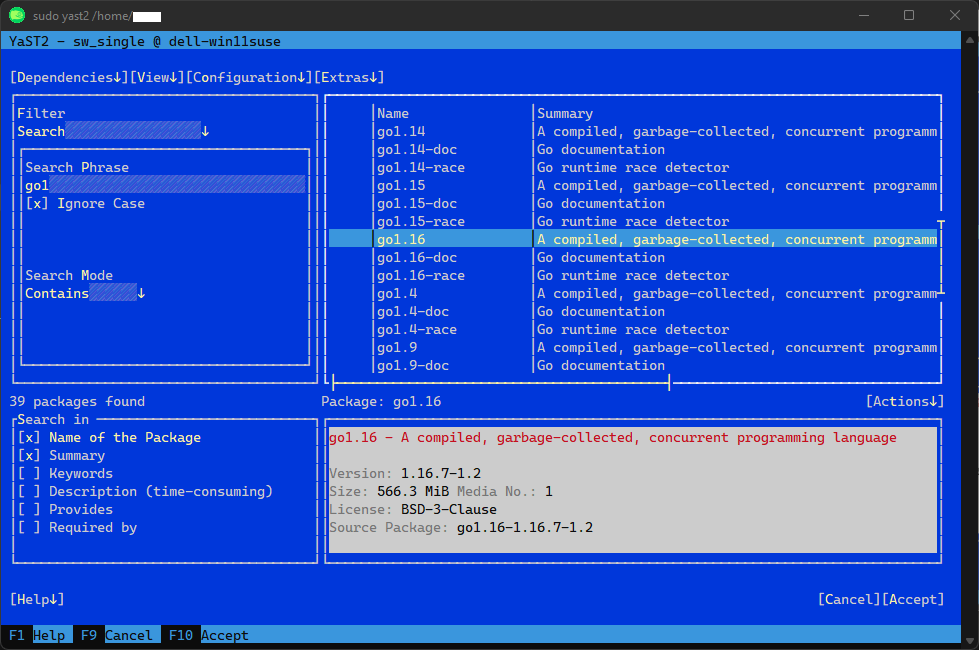Select the go1.4 package row
Viewport: 979px width, 650px height.
633,293
